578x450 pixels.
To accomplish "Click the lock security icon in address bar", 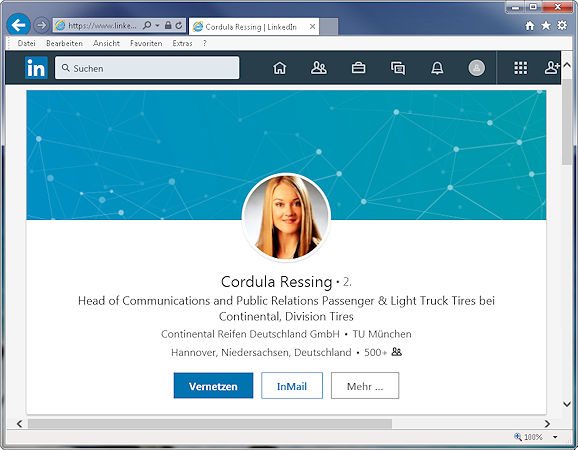I will pos(168,25).
